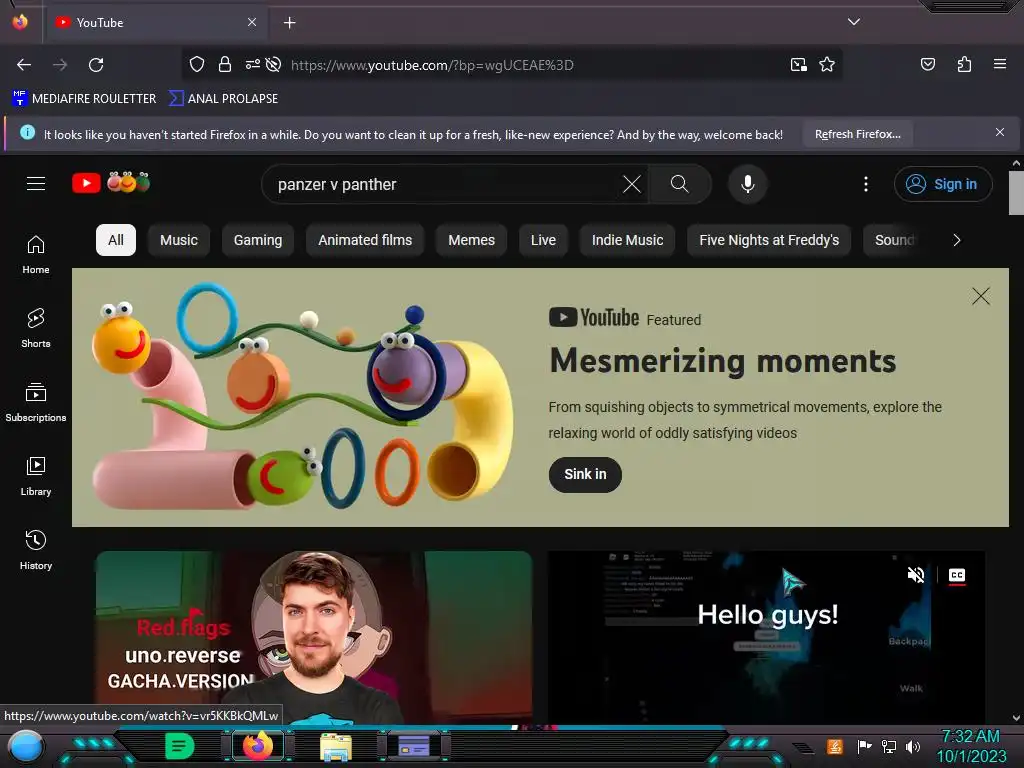Open Shorts in the sidebar
Viewport: 1024px width, 768px height.
click(36, 328)
